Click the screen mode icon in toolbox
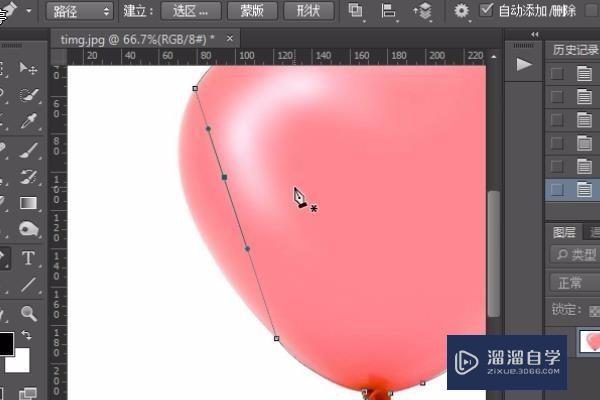Image resolution: width=600 pixels, height=400 pixels. tap(28, 393)
